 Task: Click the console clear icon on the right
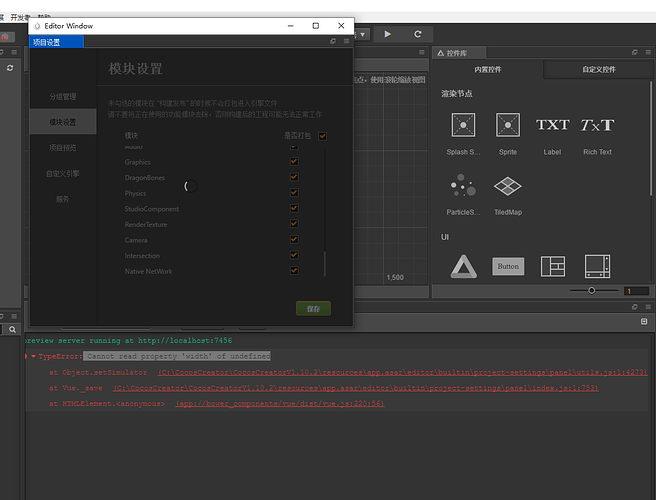[x=644, y=321]
